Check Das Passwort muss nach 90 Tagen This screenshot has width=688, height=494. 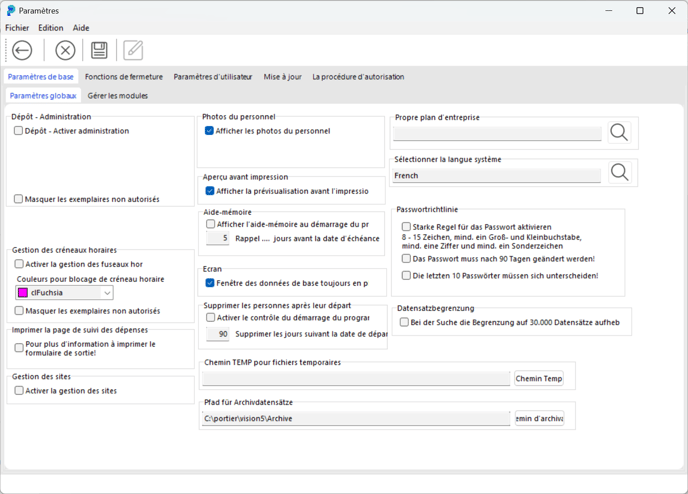(x=406, y=259)
